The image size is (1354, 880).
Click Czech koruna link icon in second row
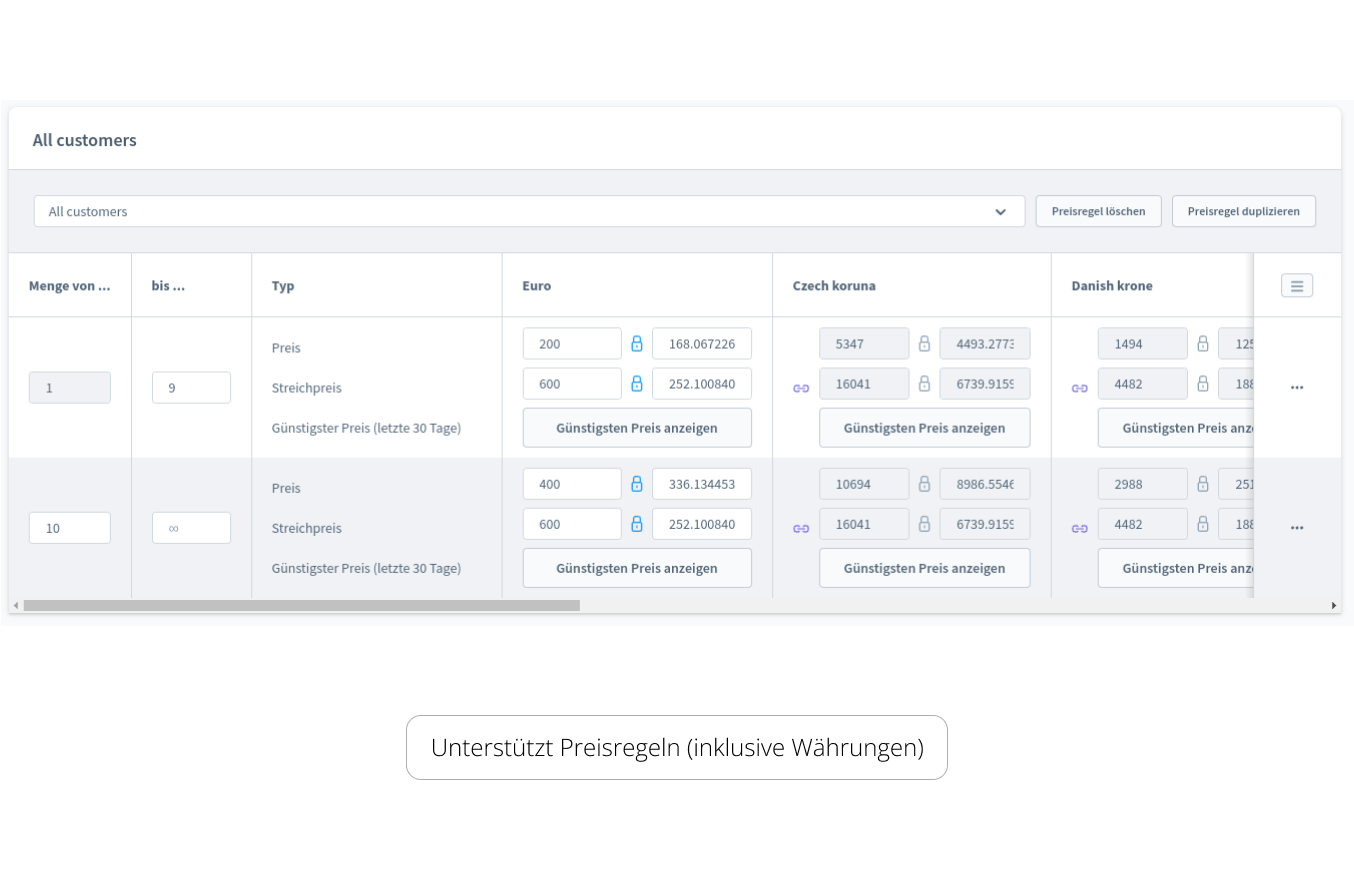(801, 528)
